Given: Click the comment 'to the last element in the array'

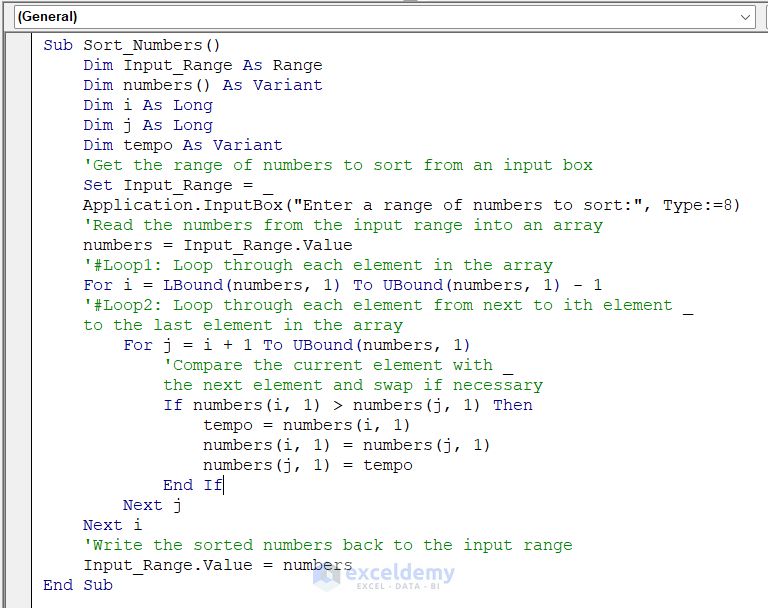Looking at the screenshot, I should pyautogui.click(x=243, y=325).
